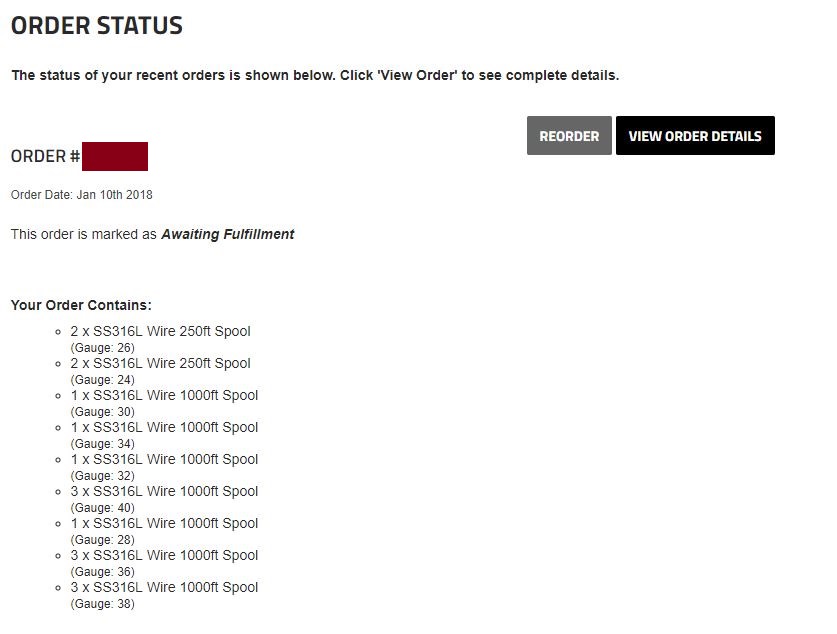Click the recent orders status instruction text
This screenshot has width=837, height=634.
click(x=315, y=76)
